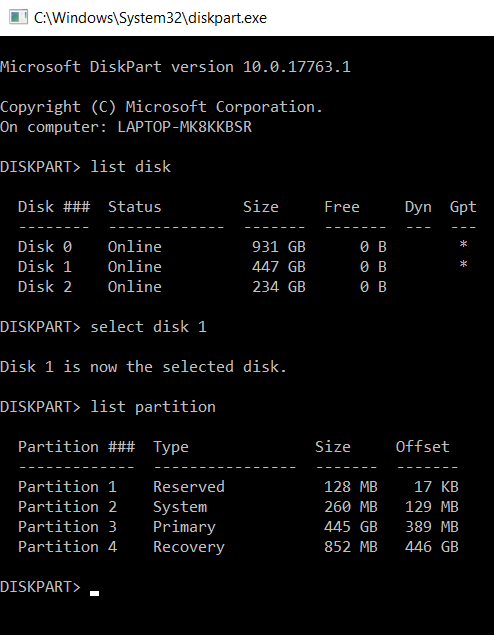Click the Gpt asterisk for Disk 0
The width and height of the screenshot is (494, 635).
point(463,245)
